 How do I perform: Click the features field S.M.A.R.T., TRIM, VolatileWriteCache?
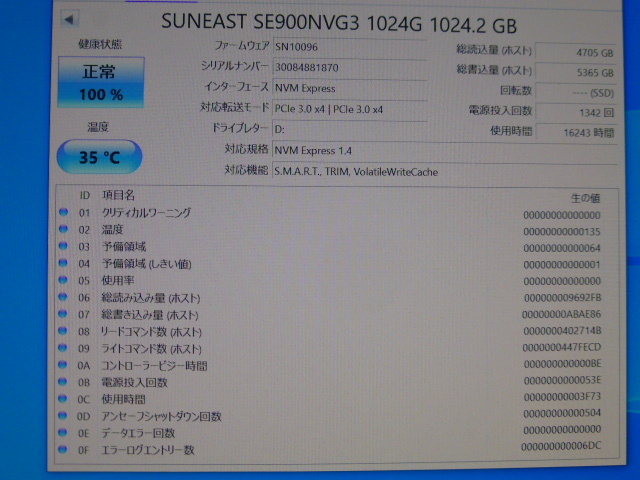click(444, 172)
